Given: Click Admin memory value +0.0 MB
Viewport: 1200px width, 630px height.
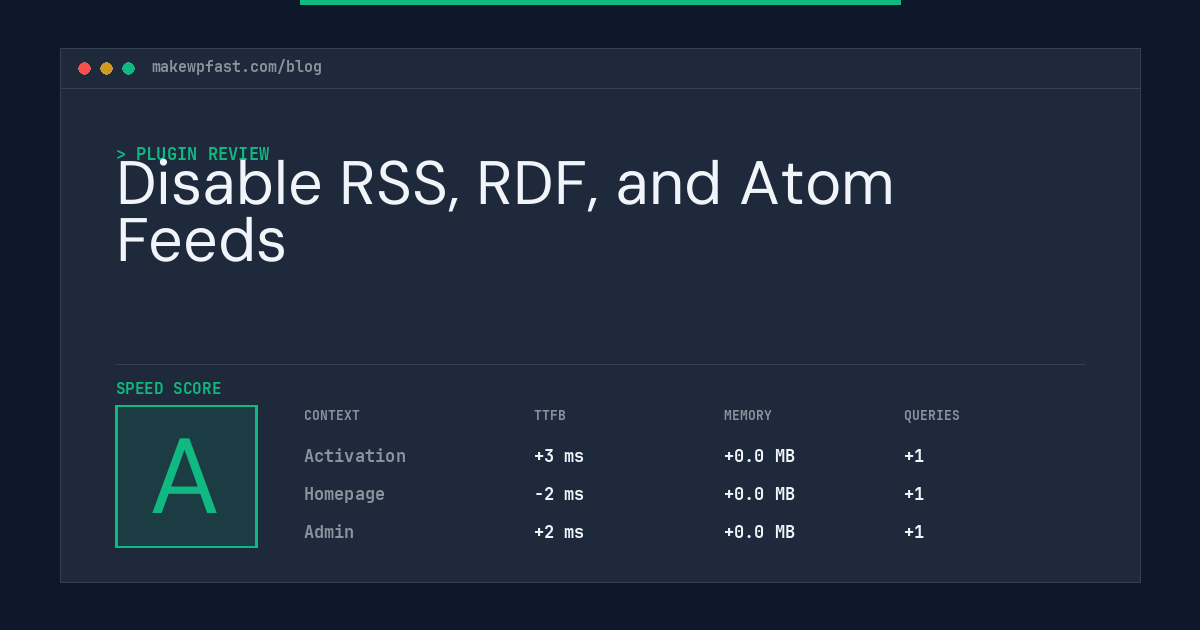Looking at the screenshot, I should (x=760, y=532).
